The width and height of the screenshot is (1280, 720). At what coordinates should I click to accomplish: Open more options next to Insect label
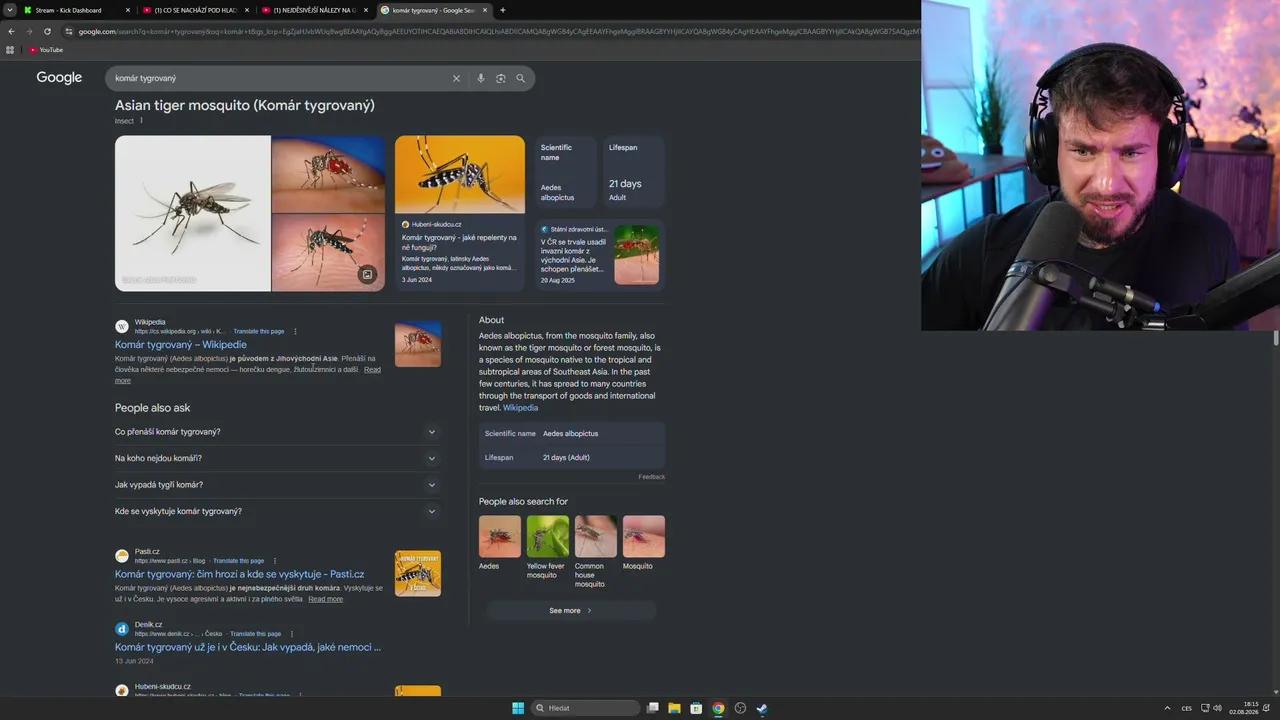(x=141, y=121)
